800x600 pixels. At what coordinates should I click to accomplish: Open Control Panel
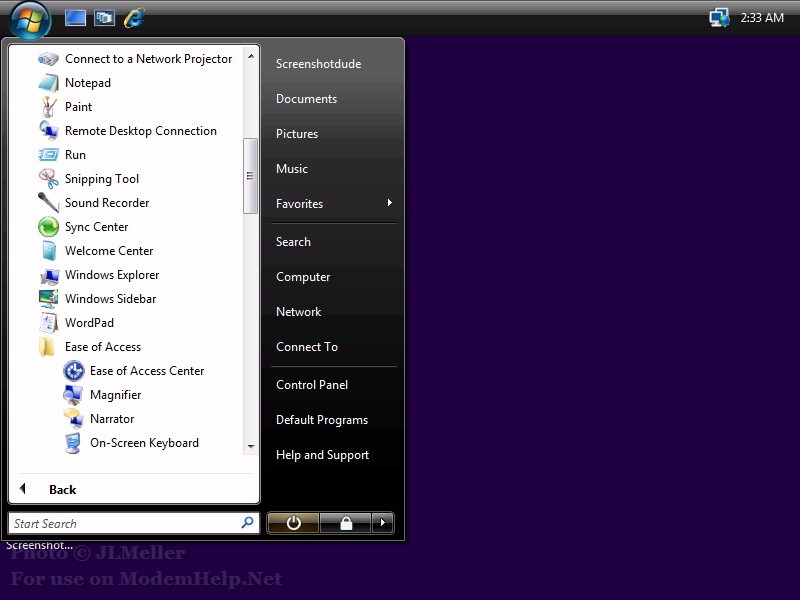312,385
